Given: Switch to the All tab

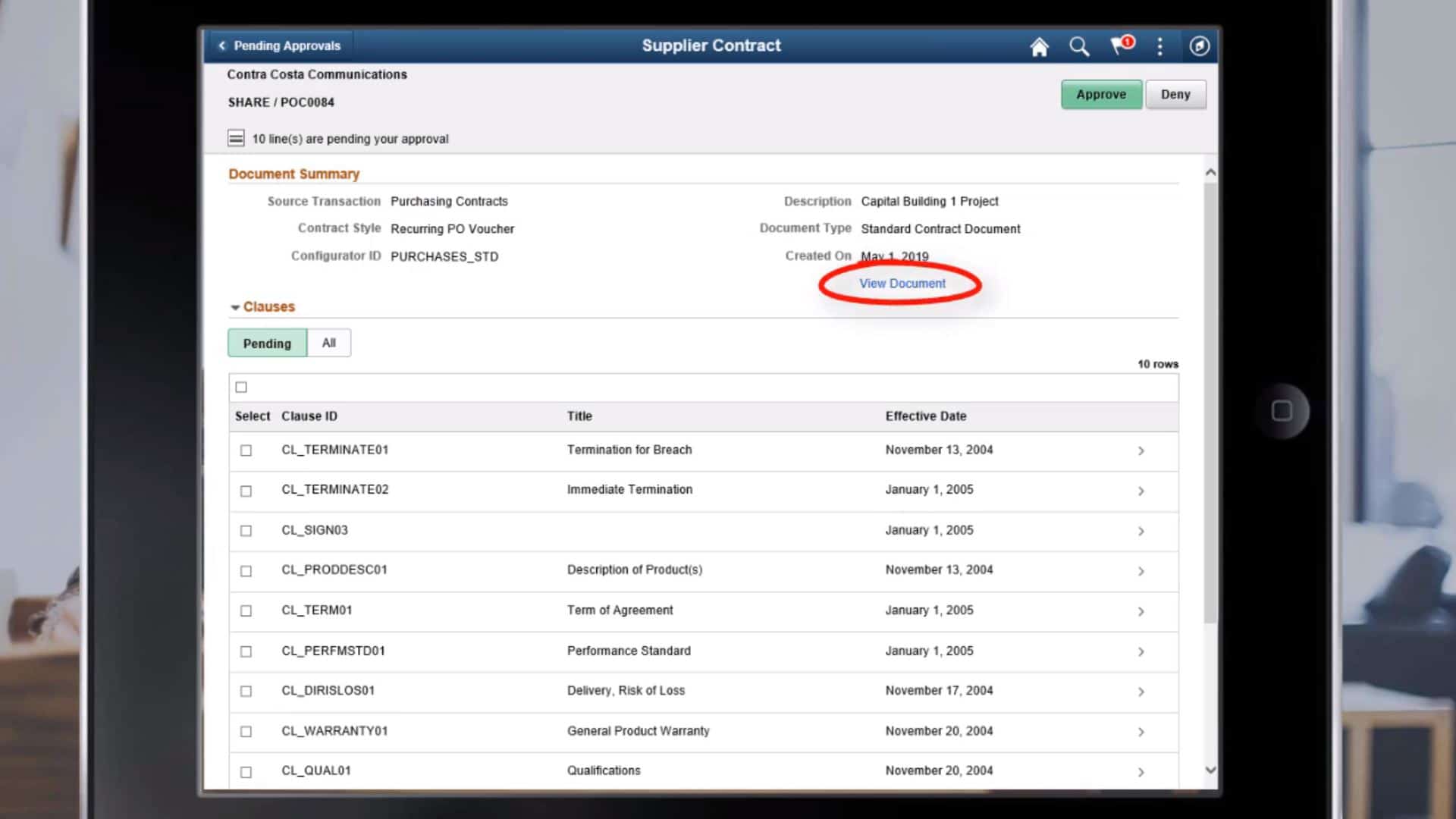Looking at the screenshot, I should click(328, 343).
